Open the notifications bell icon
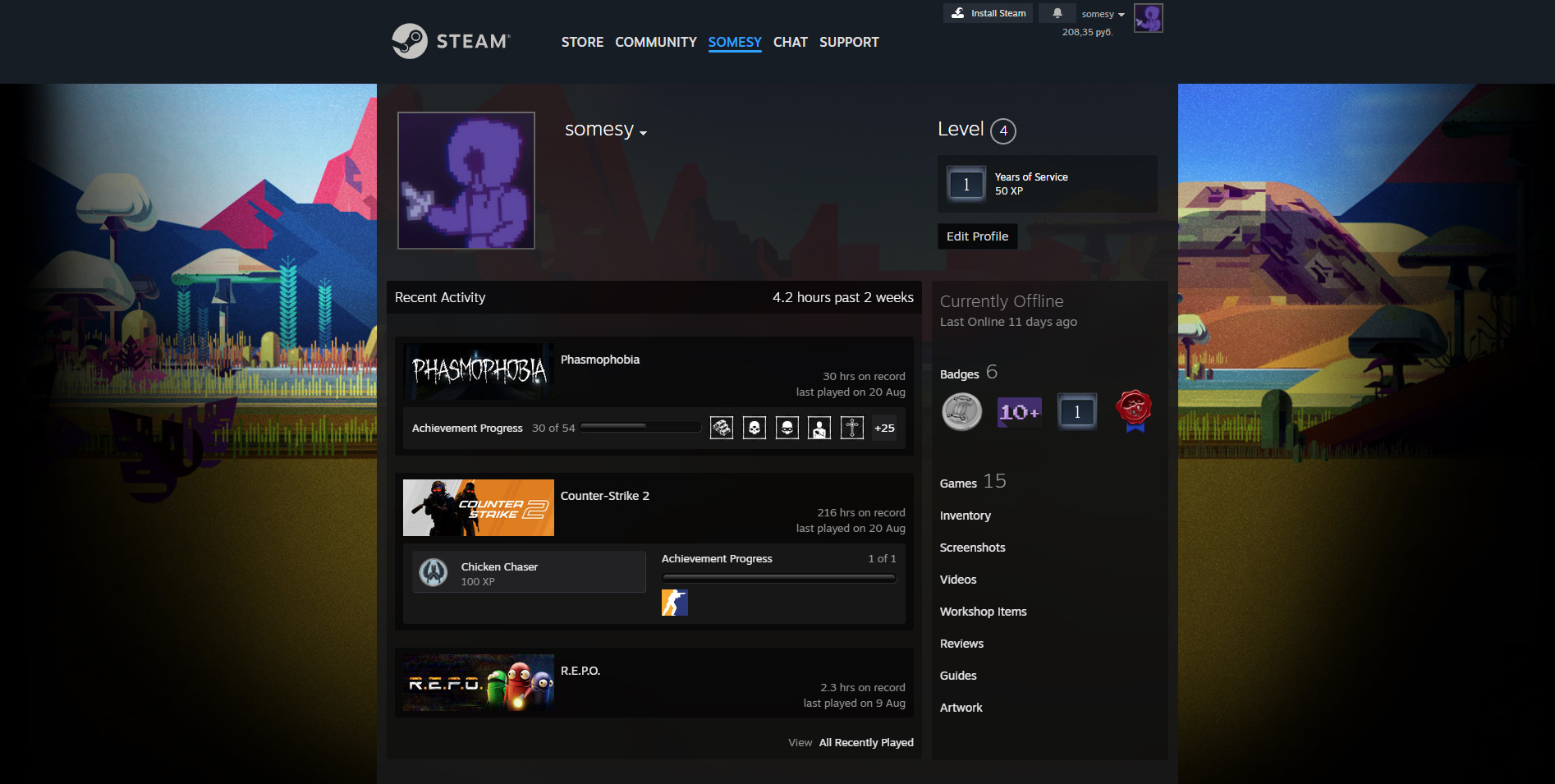Viewport: 1555px width, 784px height. click(x=1057, y=13)
